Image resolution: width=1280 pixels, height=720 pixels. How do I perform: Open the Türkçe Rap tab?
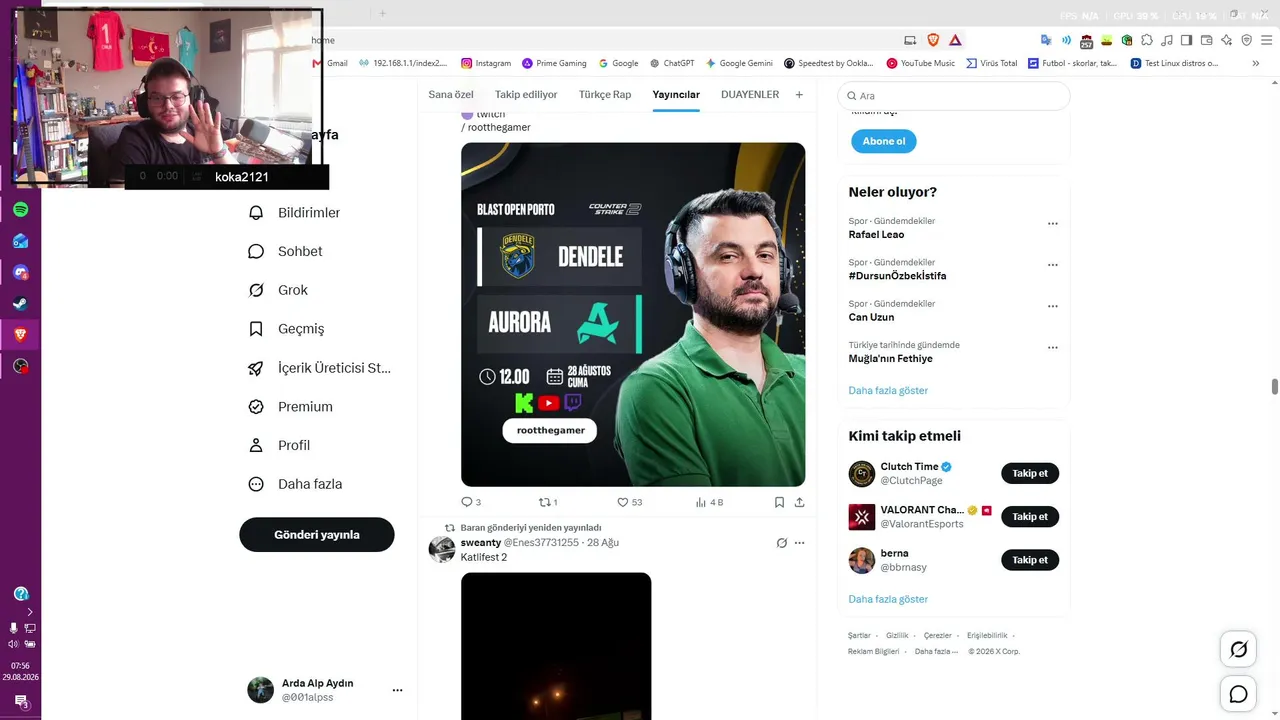(x=605, y=94)
